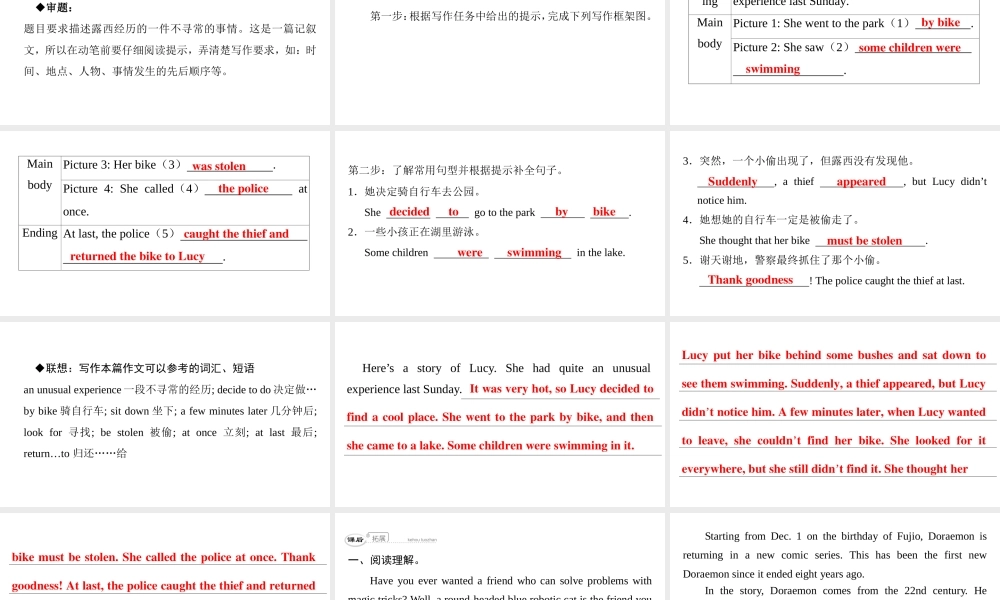Screen dimensions: 1000x600
Task: Click the red answer 'by bike' in Picture 1
Action: (940, 22)
